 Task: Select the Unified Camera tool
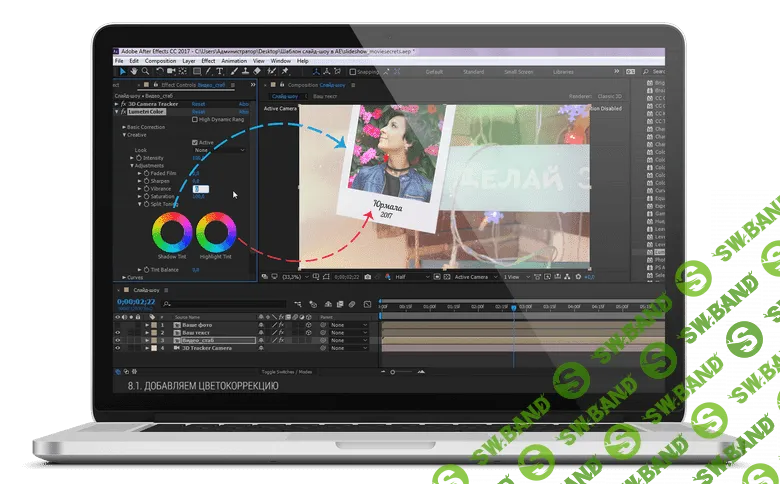[171, 72]
